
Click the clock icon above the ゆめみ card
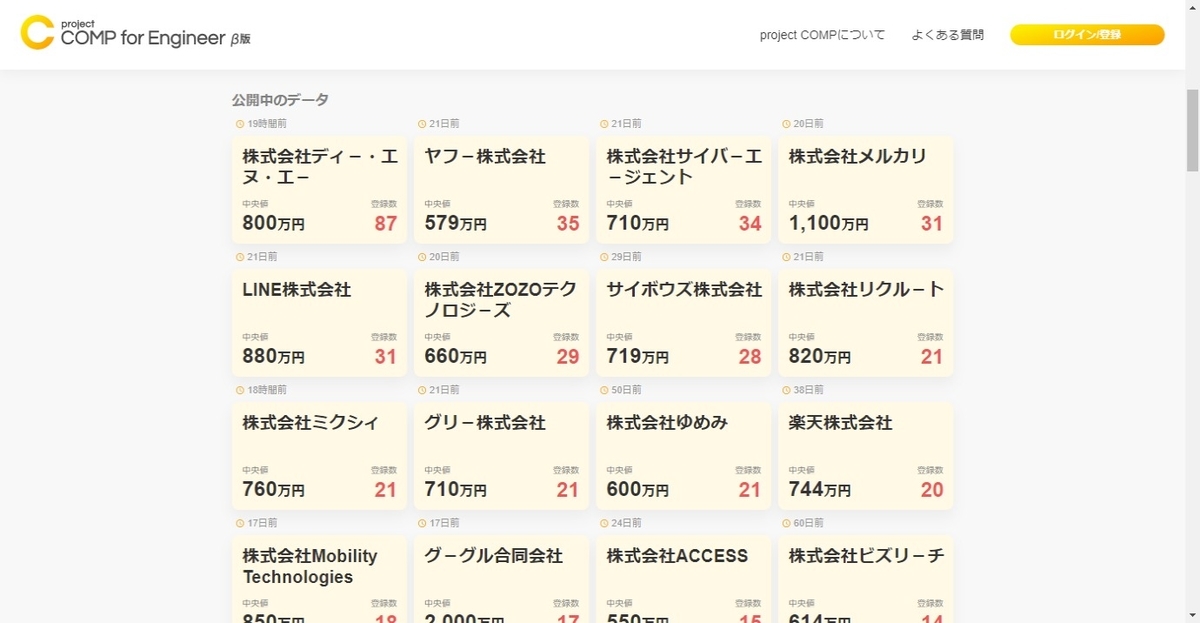(x=604, y=390)
